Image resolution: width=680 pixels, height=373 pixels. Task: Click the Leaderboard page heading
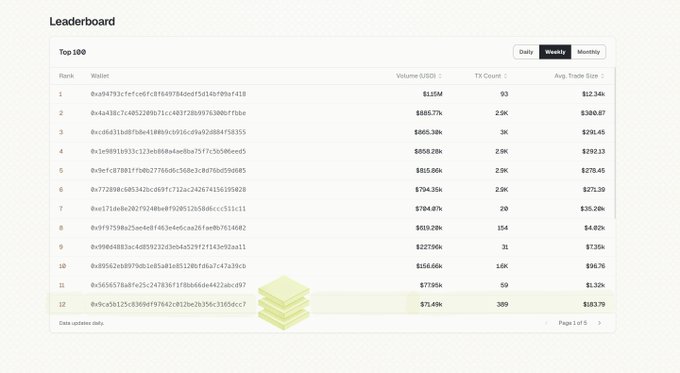(82, 21)
